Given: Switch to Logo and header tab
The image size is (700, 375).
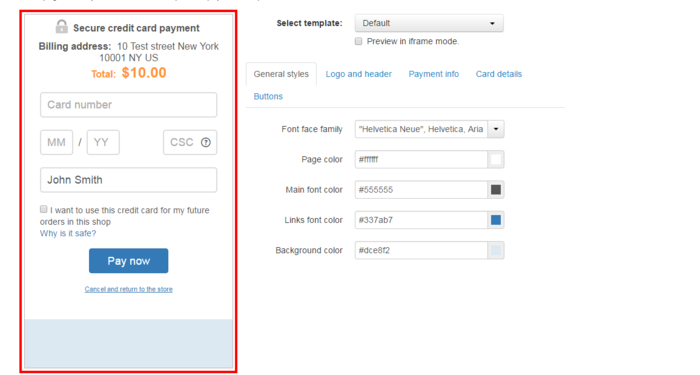Looking at the screenshot, I should (x=358, y=74).
